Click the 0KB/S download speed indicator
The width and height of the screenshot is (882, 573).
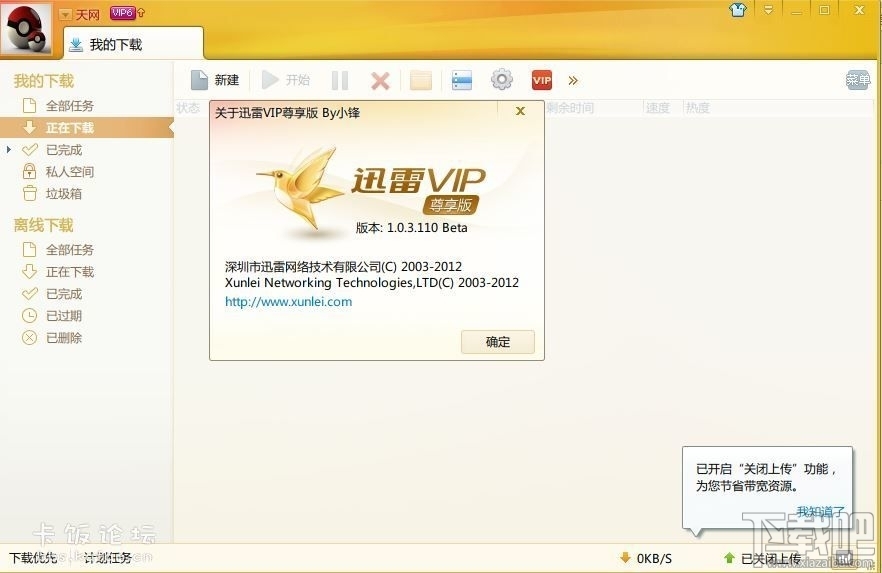[x=646, y=558]
